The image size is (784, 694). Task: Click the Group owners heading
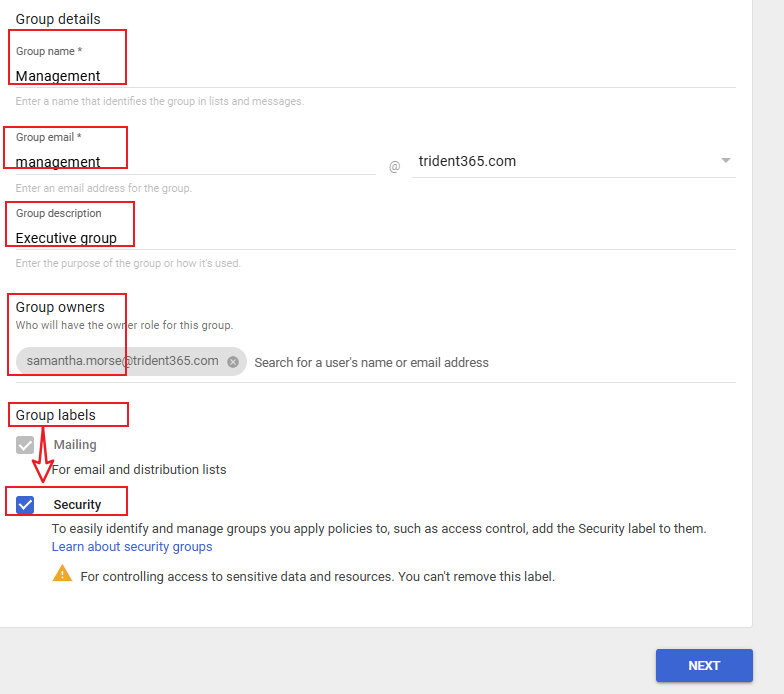coord(60,307)
